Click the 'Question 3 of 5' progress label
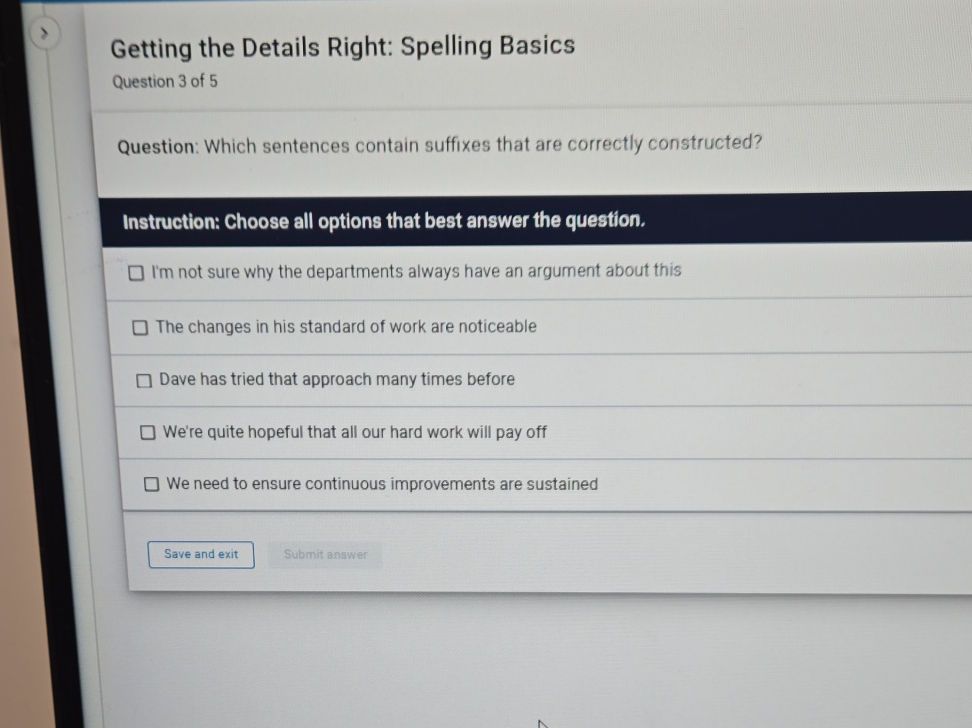Viewport: 972px width, 728px height. tap(162, 81)
